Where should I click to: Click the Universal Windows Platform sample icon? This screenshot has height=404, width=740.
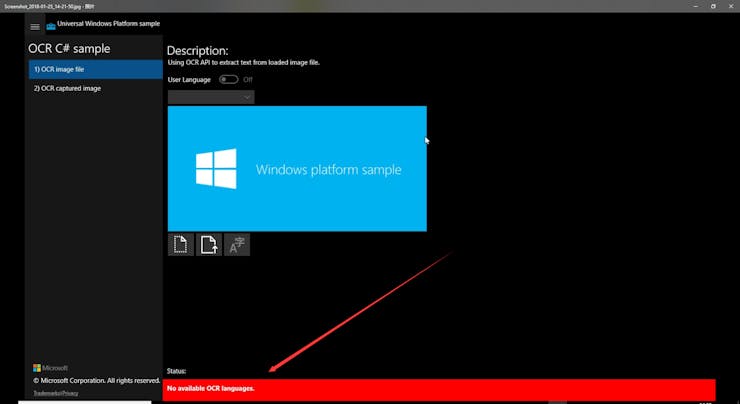(x=51, y=26)
